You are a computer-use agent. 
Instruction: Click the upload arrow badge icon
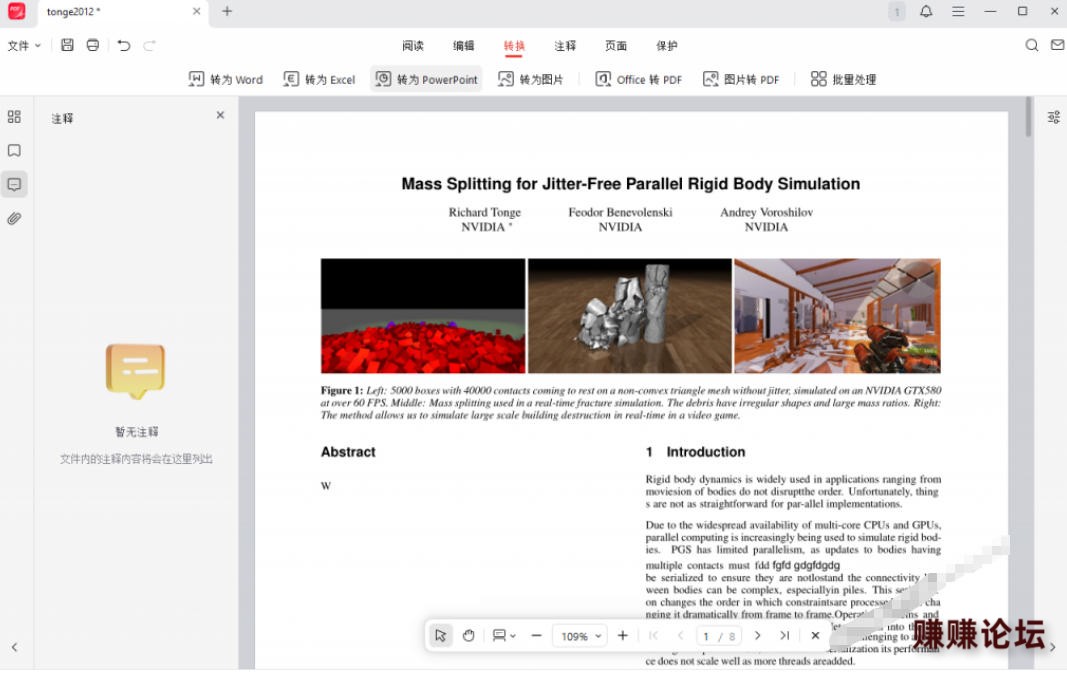point(897,11)
